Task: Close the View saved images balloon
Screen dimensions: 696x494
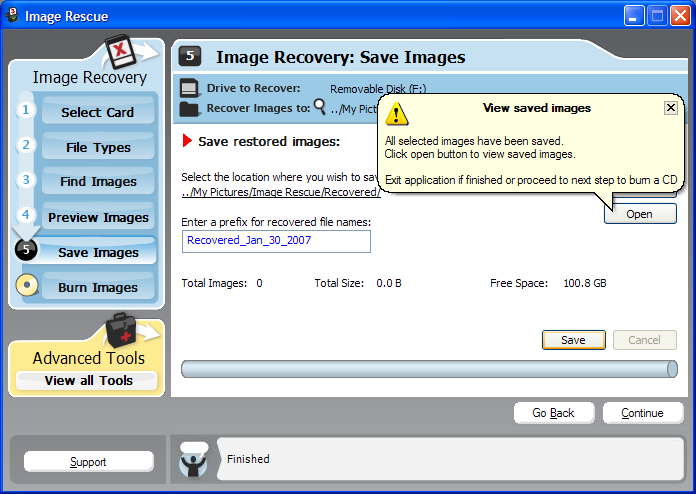Action: (671, 108)
